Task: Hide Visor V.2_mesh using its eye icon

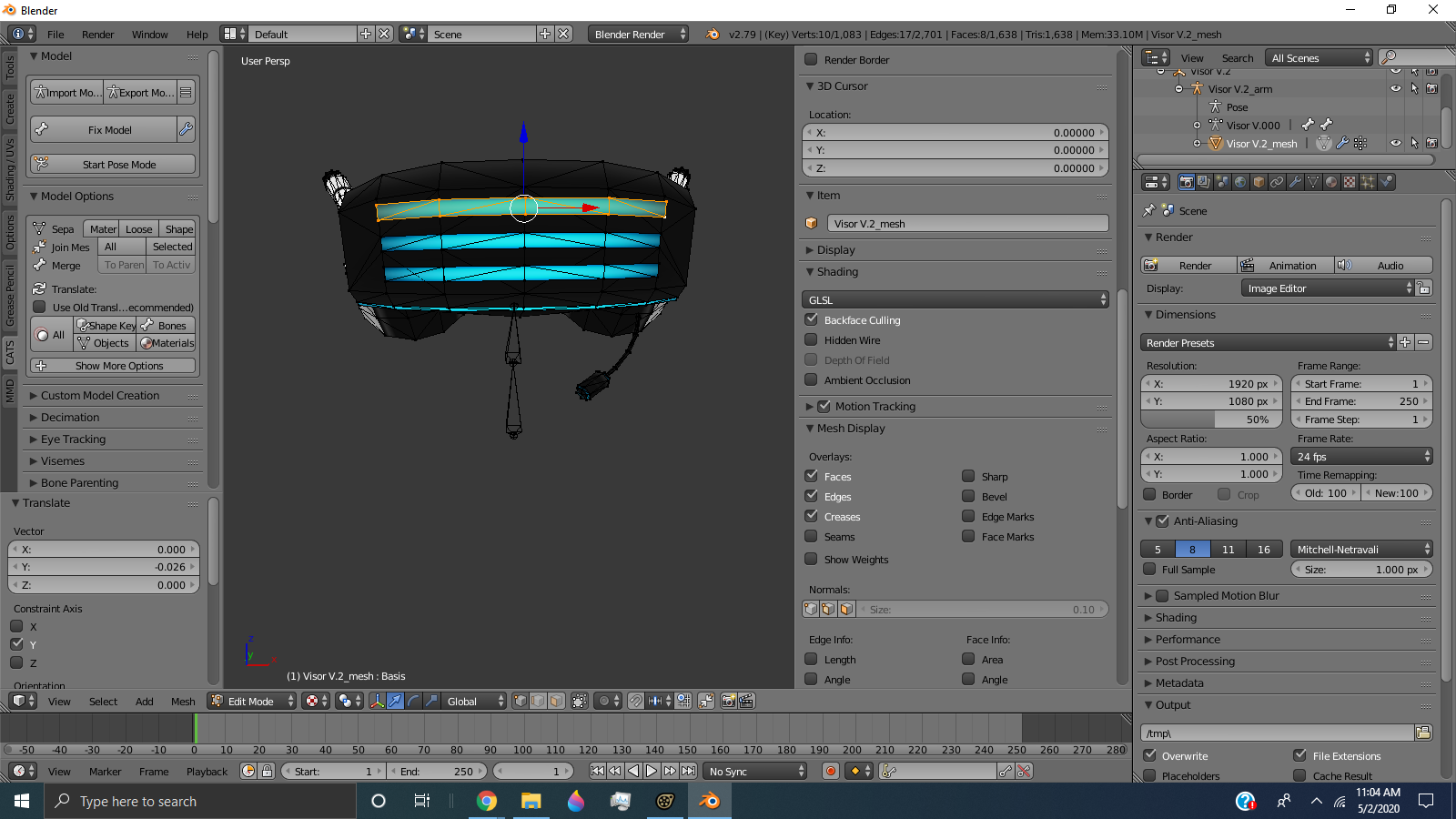Action: [1395, 143]
